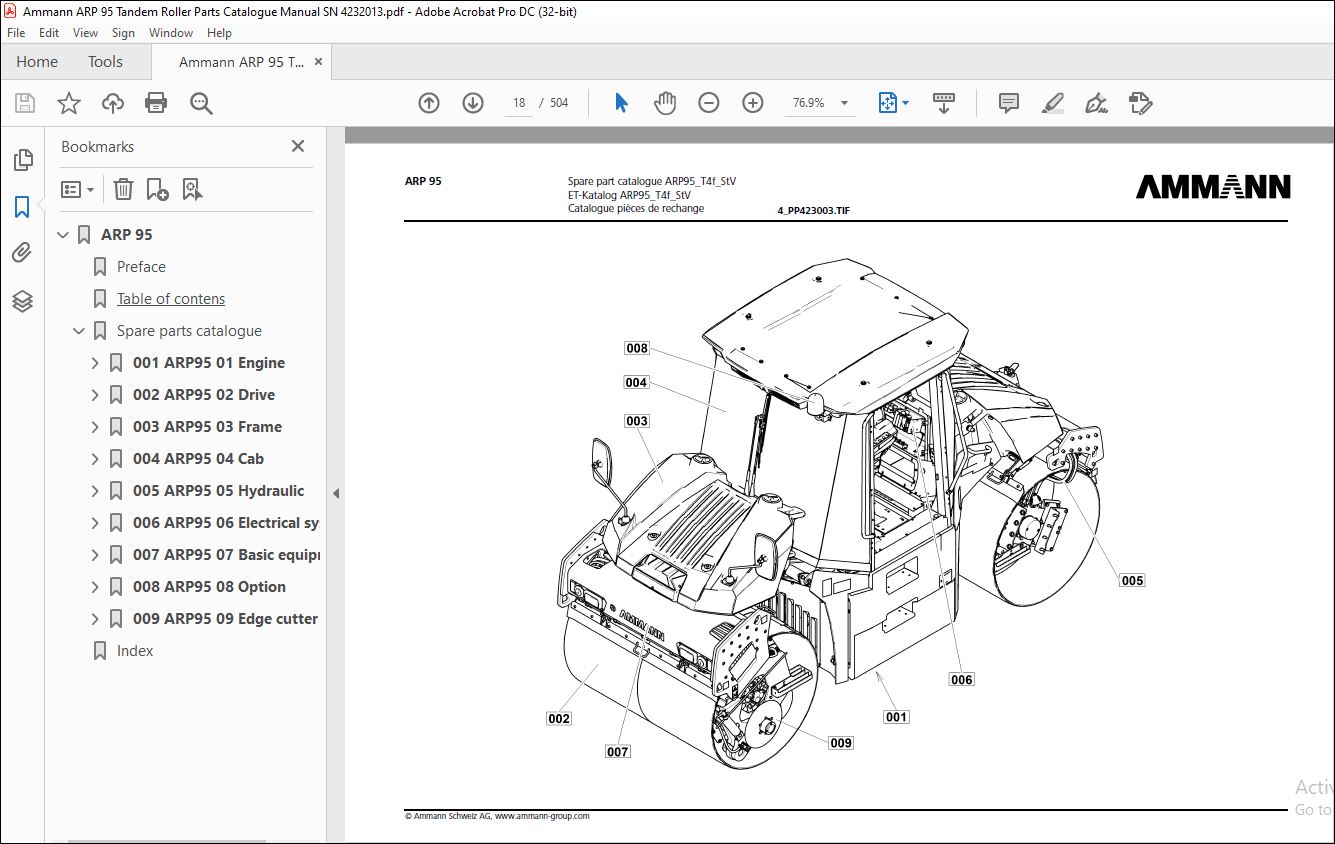Switch to the Home tab
The width and height of the screenshot is (1335, 844).
coord(37,61)
